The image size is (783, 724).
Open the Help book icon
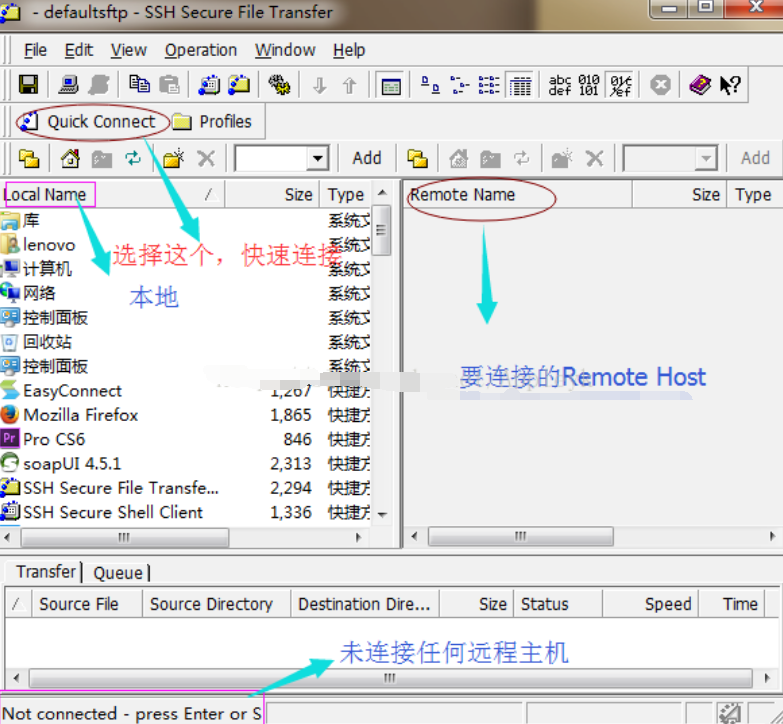coord(700,84)
